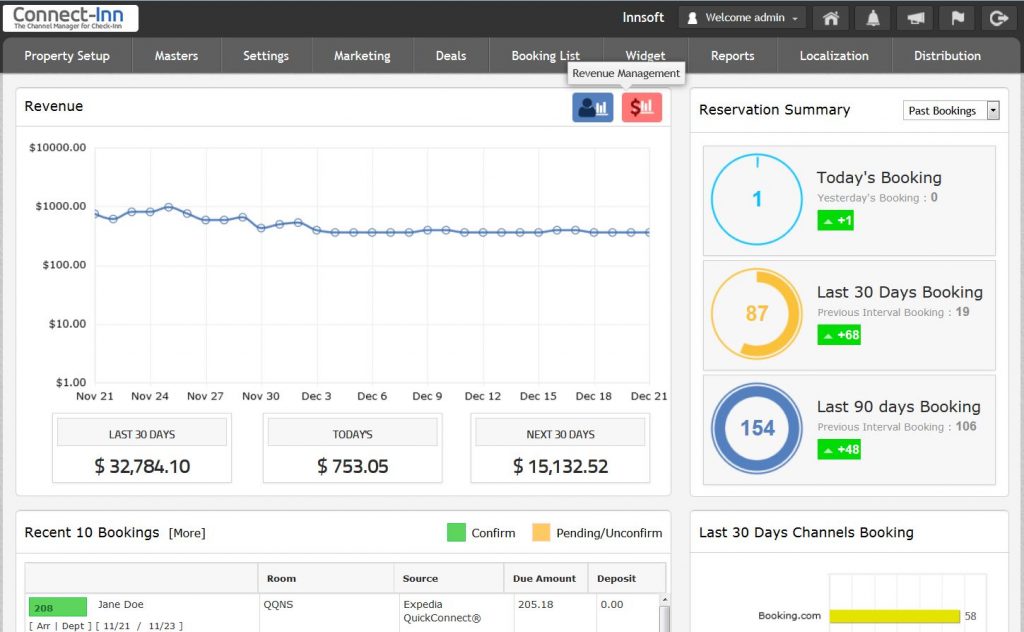Show the blue occupancy chart view

point(592,107)
